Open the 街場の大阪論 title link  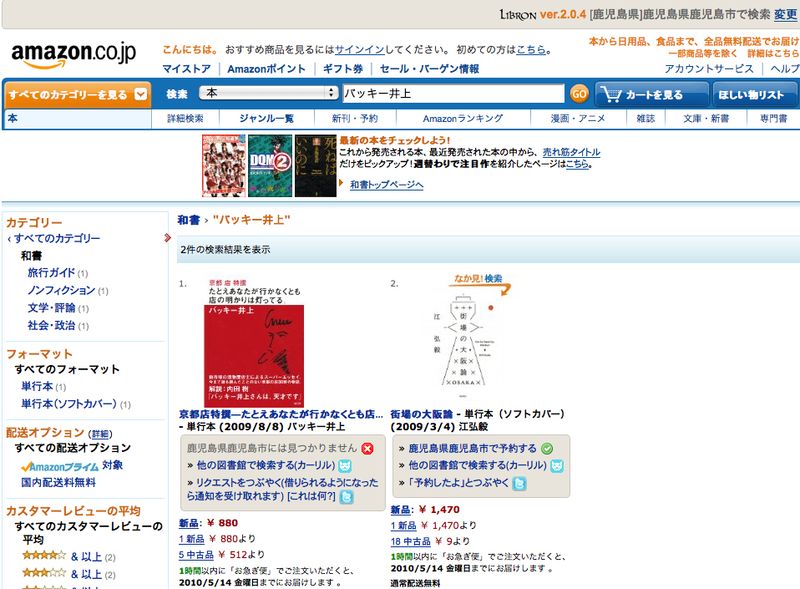(x=421, y=414)
